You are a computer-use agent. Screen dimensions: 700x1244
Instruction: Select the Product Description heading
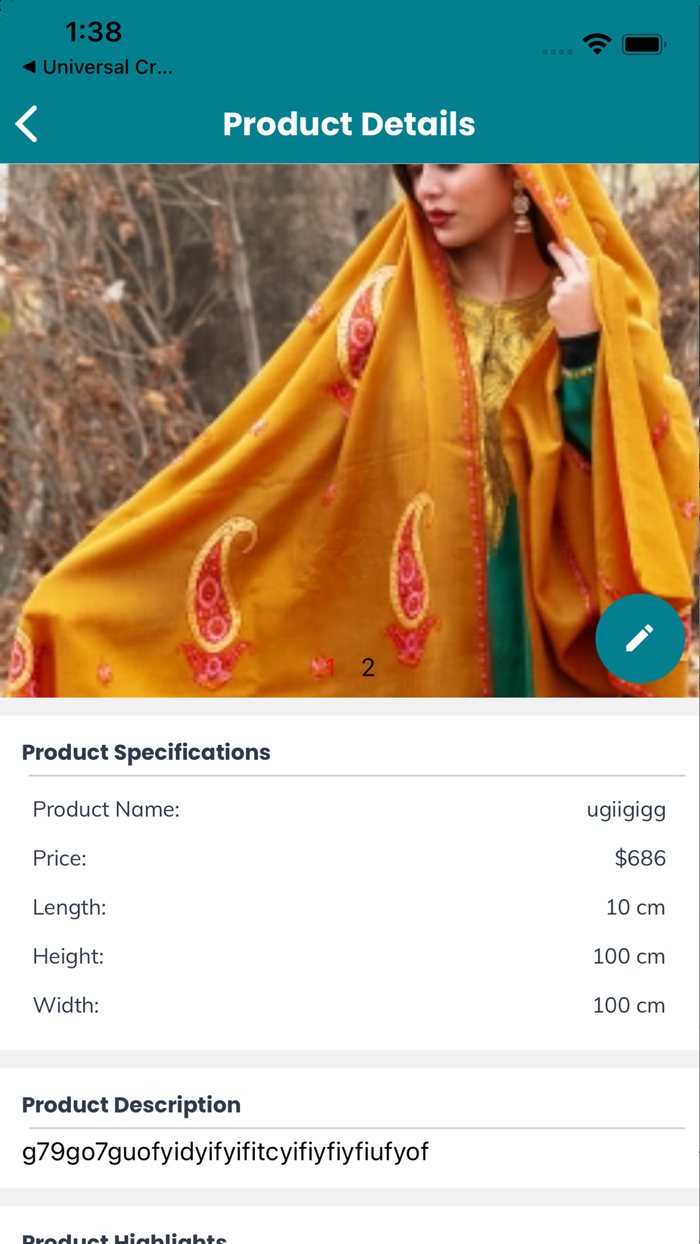click(131, 1105)
